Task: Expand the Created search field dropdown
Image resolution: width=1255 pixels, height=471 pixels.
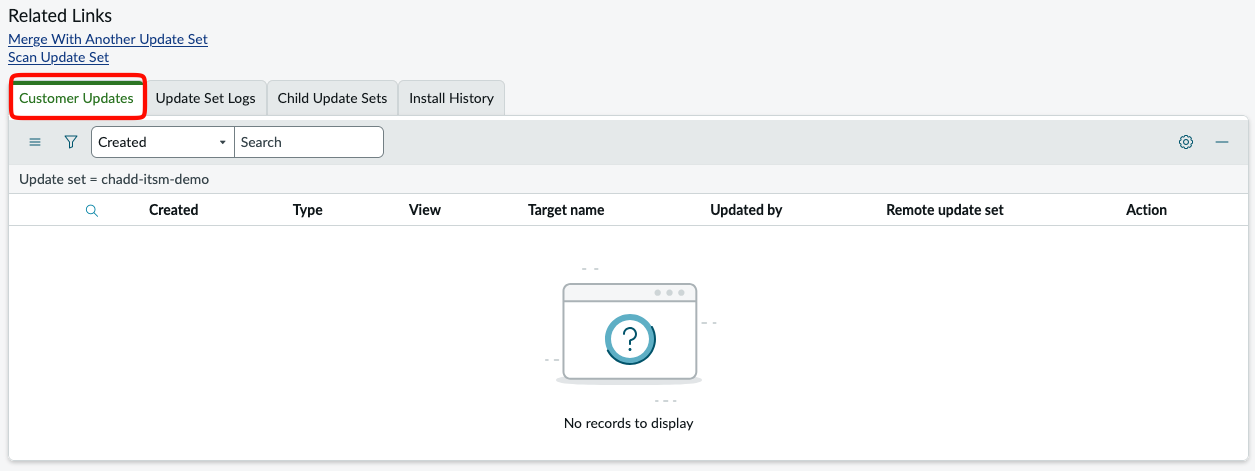Action: click(162, 142)
